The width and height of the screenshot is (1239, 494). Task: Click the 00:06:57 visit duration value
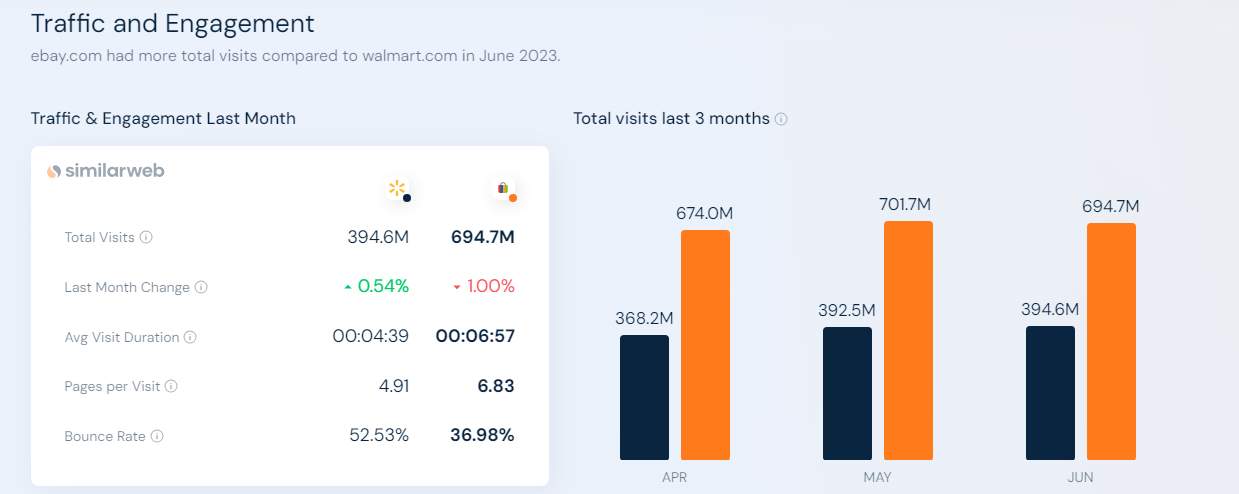coord(475,336)
